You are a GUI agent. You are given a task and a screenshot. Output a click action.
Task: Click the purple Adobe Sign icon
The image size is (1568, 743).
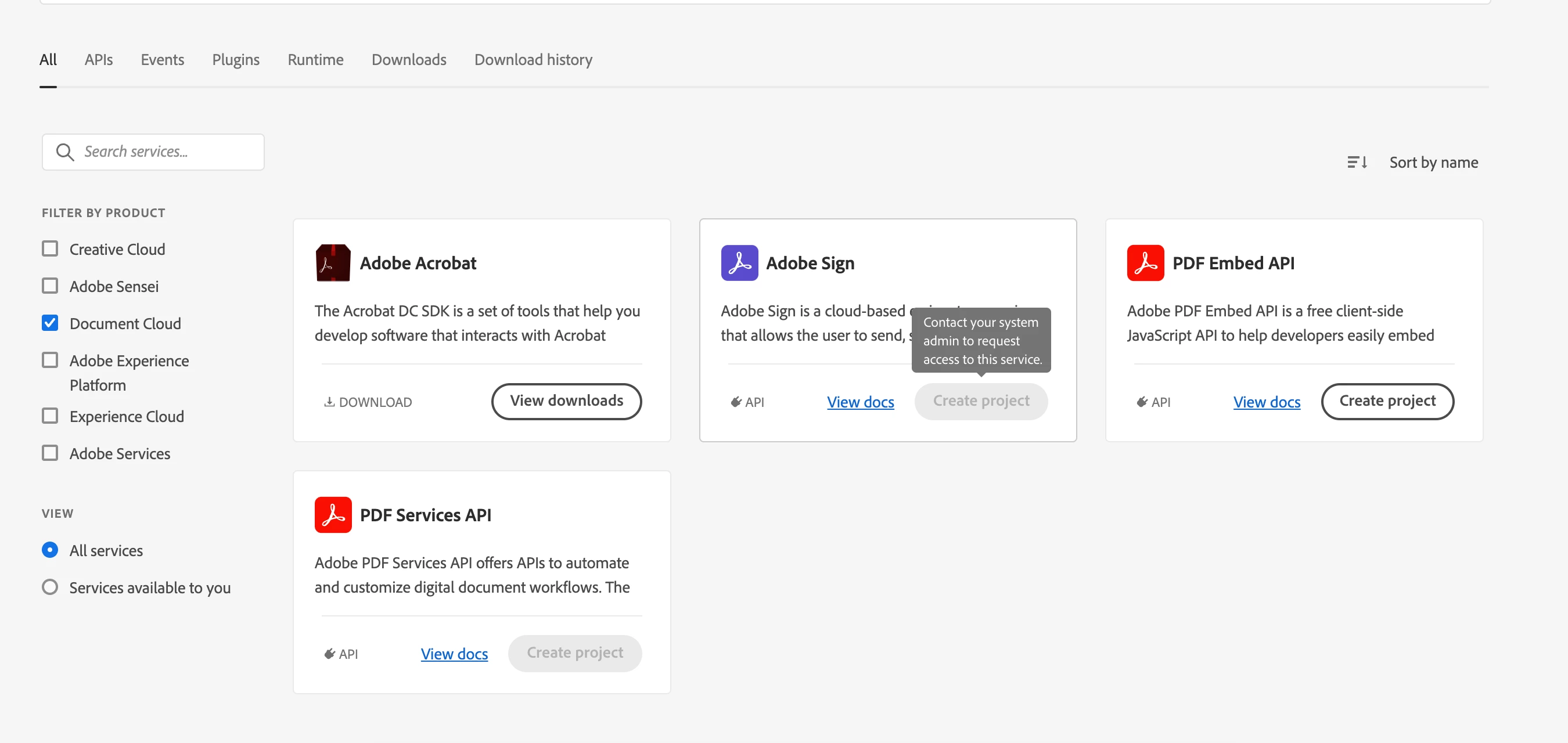pos(739,263)
